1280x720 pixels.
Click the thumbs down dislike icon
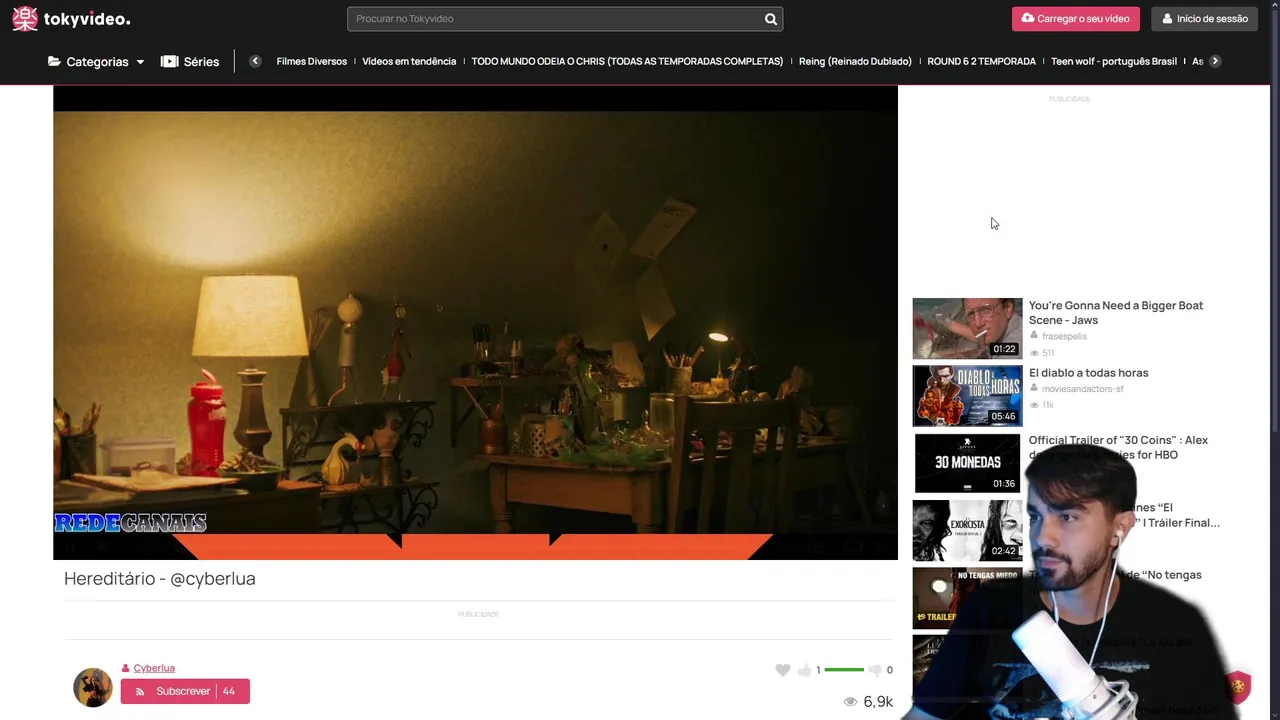[875, 670]
